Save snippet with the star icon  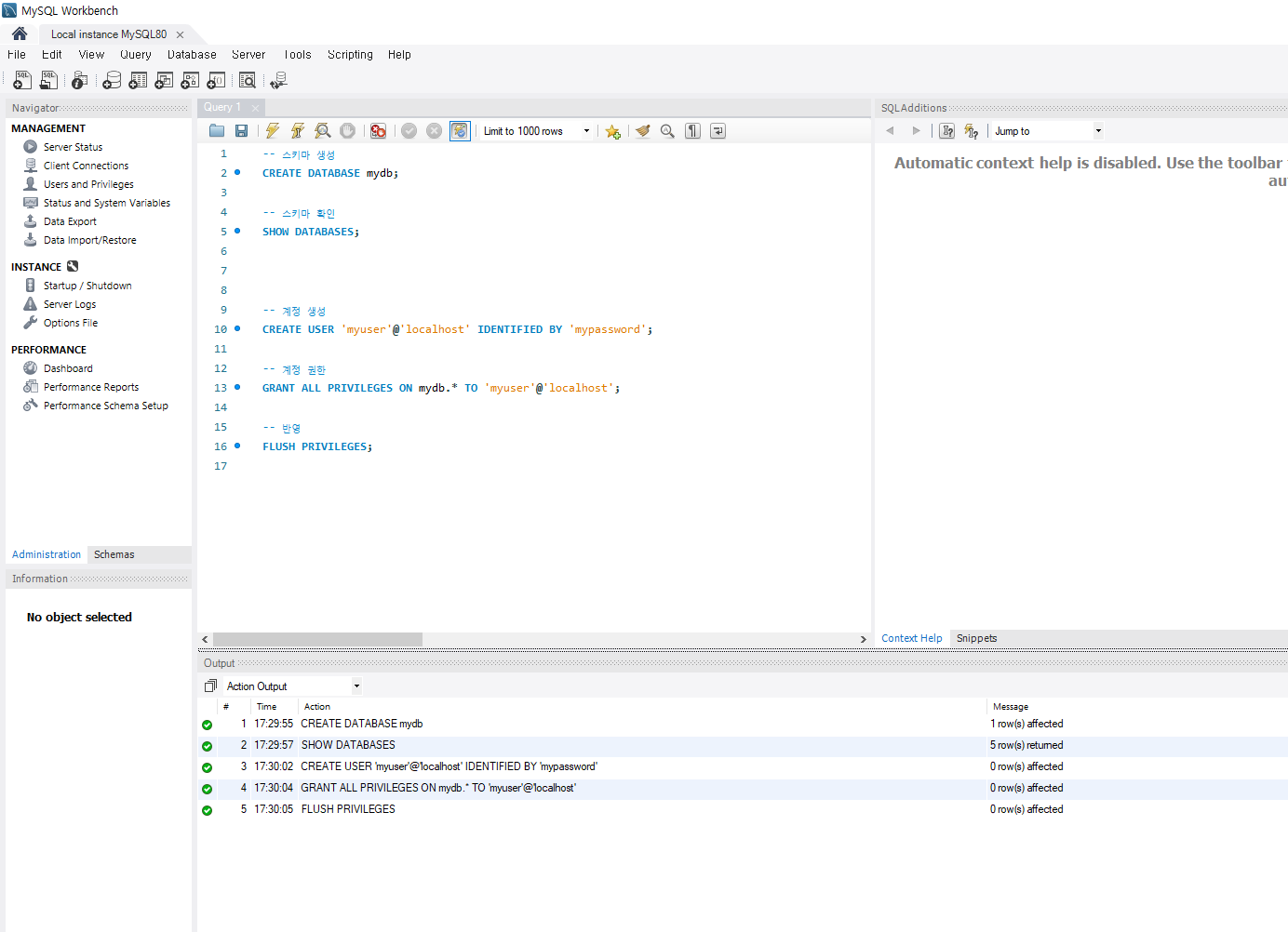click(x=612, y=131)
